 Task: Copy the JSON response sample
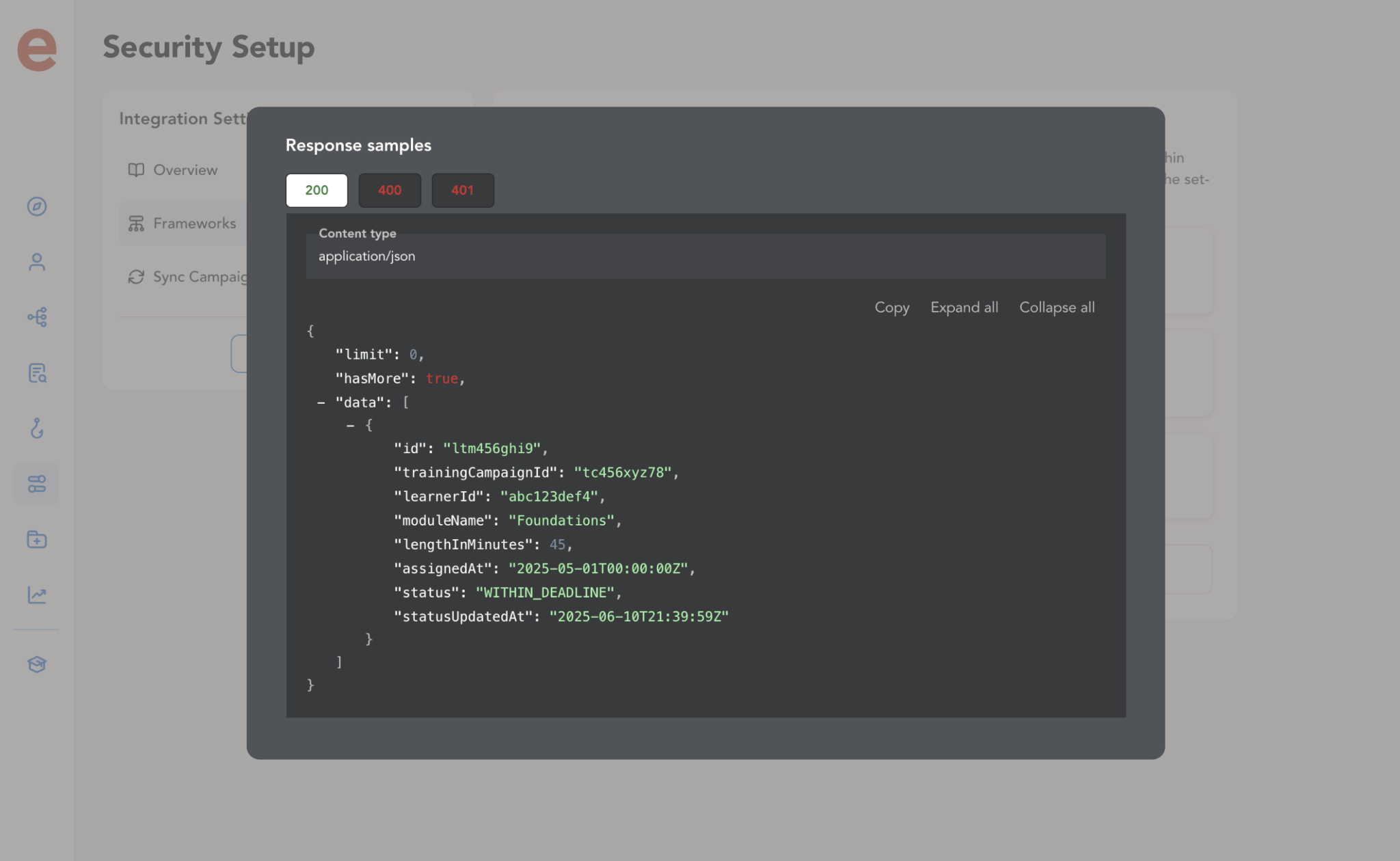click(x=891, y=307)
